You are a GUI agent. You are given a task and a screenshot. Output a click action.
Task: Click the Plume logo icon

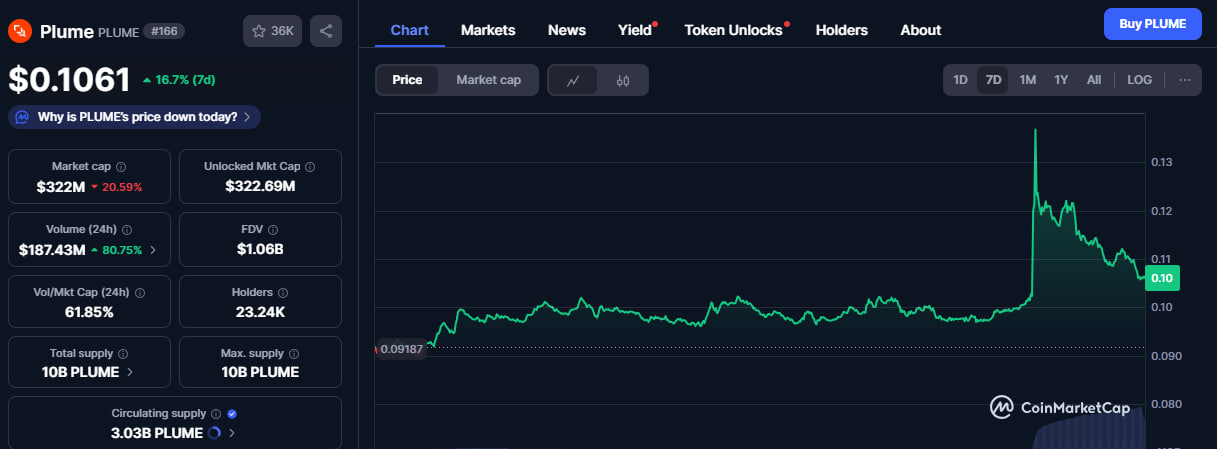(x=20, y=31)
